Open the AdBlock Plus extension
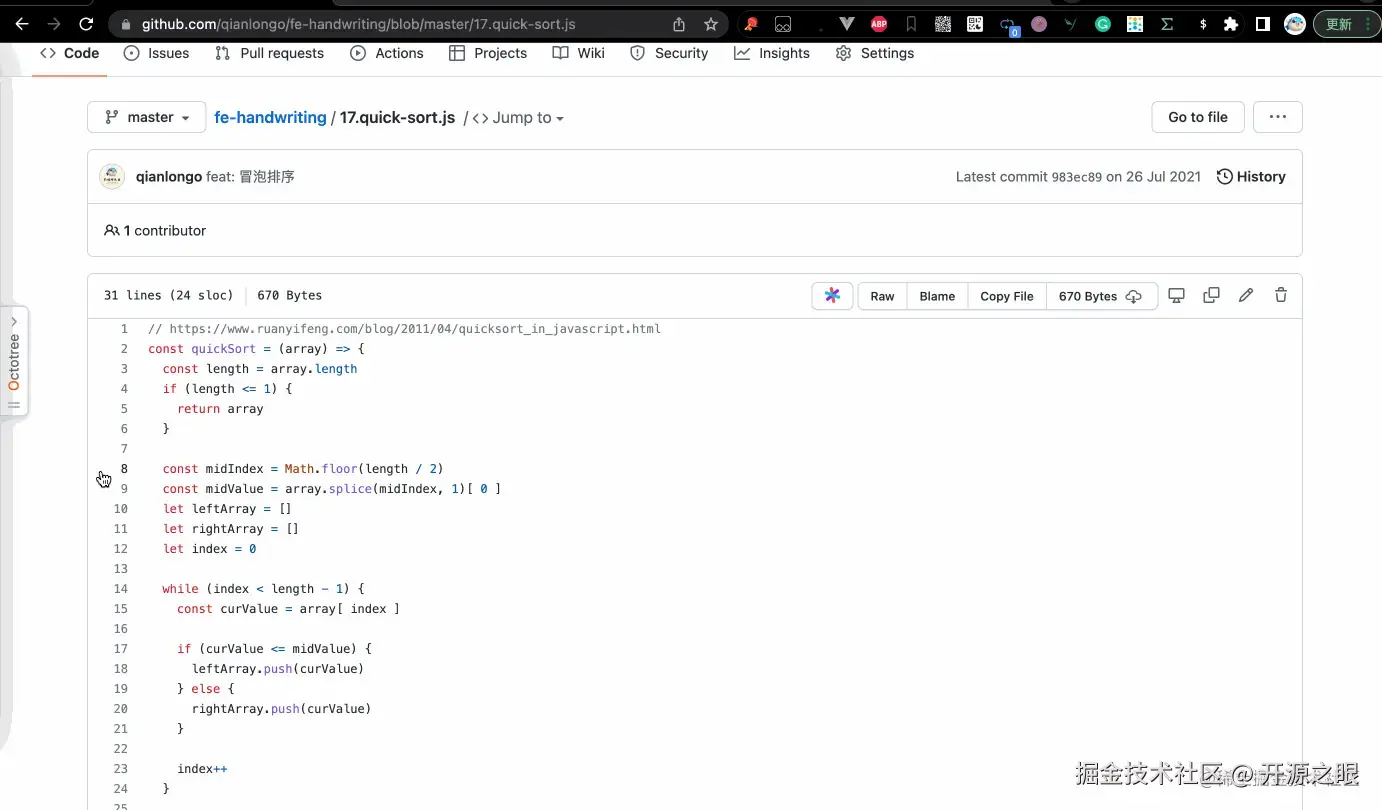1382x810 pixels. pyautogui.click(x=879, y=24)
